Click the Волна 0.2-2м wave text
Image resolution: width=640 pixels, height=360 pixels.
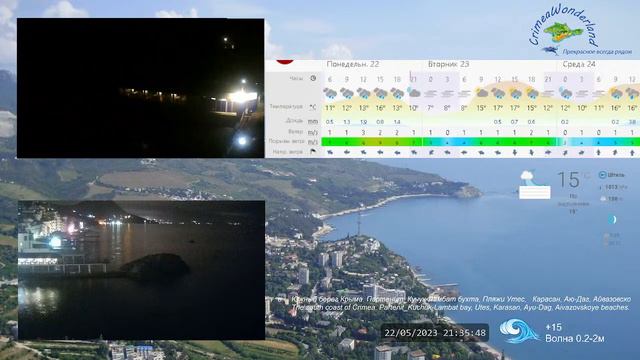coord(575,338)
